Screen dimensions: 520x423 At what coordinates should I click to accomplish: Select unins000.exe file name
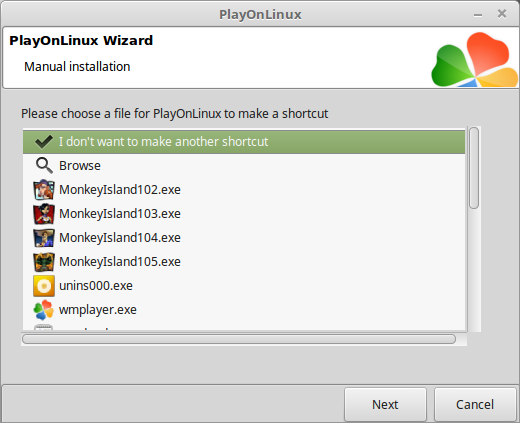(x=96, y=286)
